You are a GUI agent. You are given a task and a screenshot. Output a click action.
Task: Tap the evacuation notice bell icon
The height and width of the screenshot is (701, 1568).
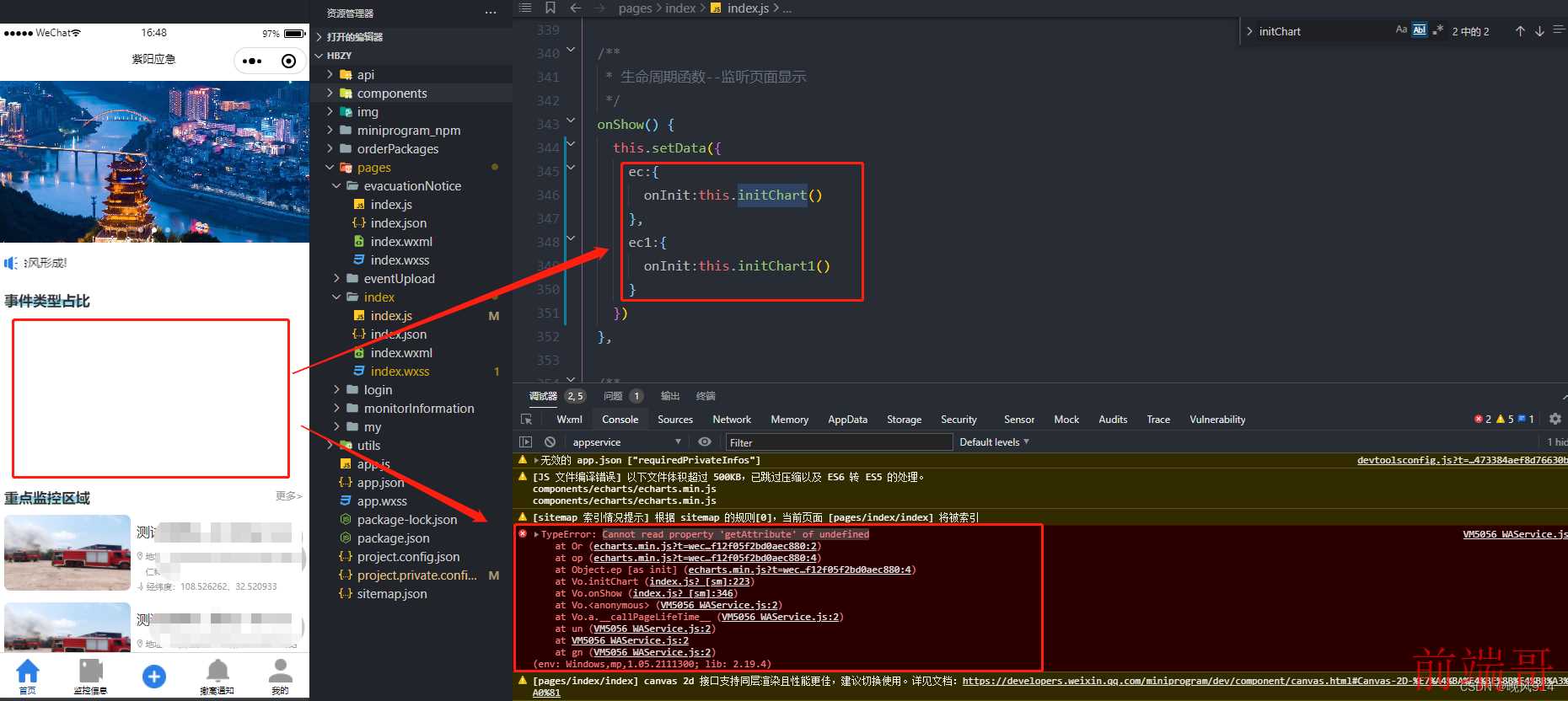point(217,672)
